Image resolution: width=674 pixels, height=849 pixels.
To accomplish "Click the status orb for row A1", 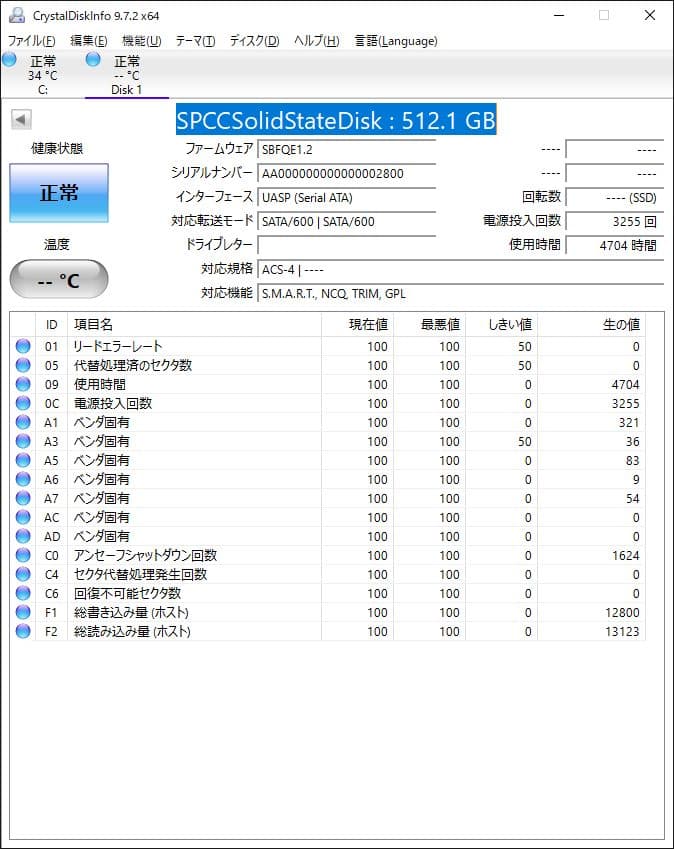I will (23, 422).
